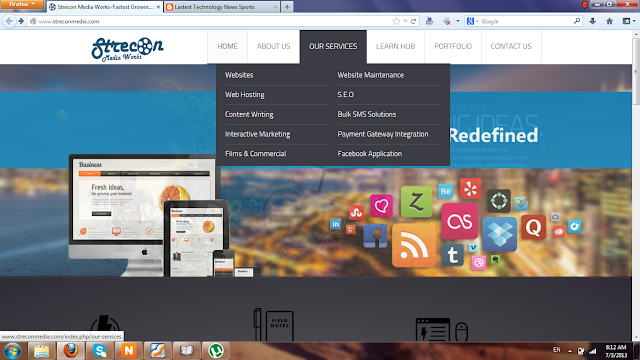Go back with the browser back arrow

9,21
